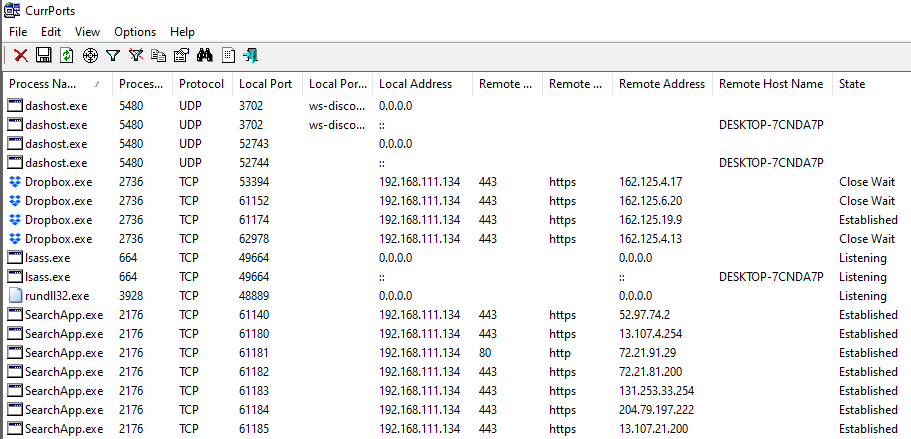Click the binoculars find icon
The image size is (911, 439).
(205, 55)
